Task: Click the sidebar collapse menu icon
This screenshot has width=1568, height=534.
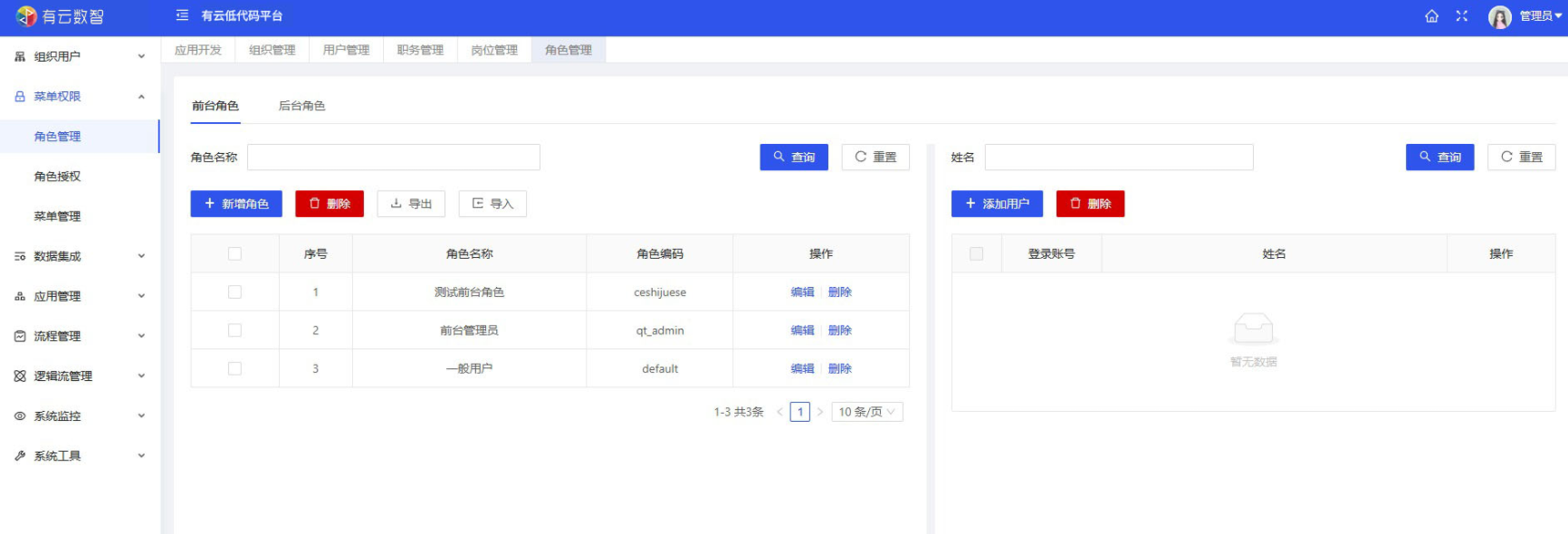Action: pyautogui.click(x=182, y=15)
